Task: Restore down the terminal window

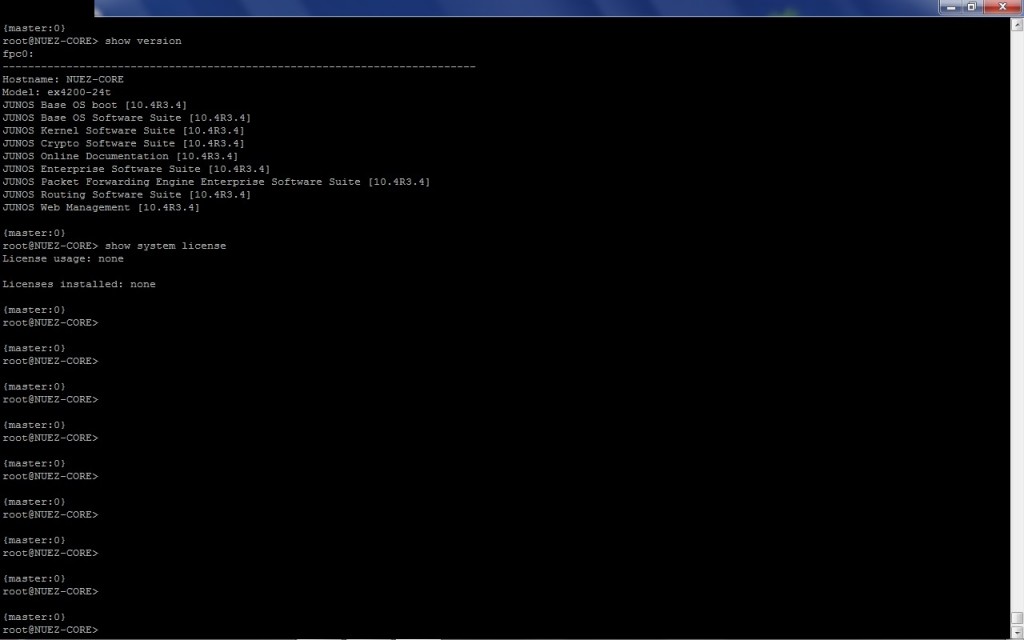Action: click(x=971, y=7)
